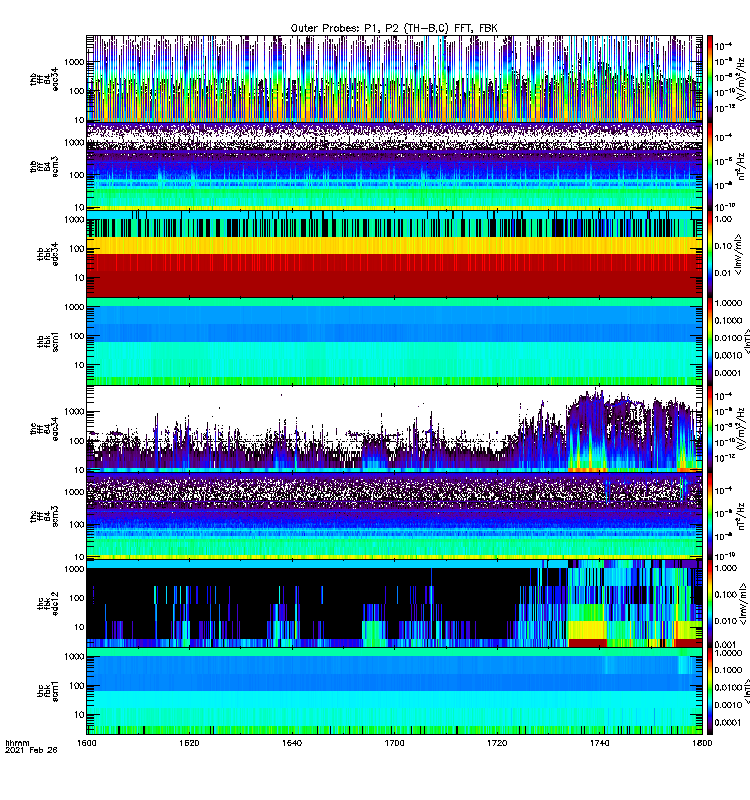The height and width of the screenshot is (800, 750).
Task: Click the 1720 time axis label
Action: 497,743
